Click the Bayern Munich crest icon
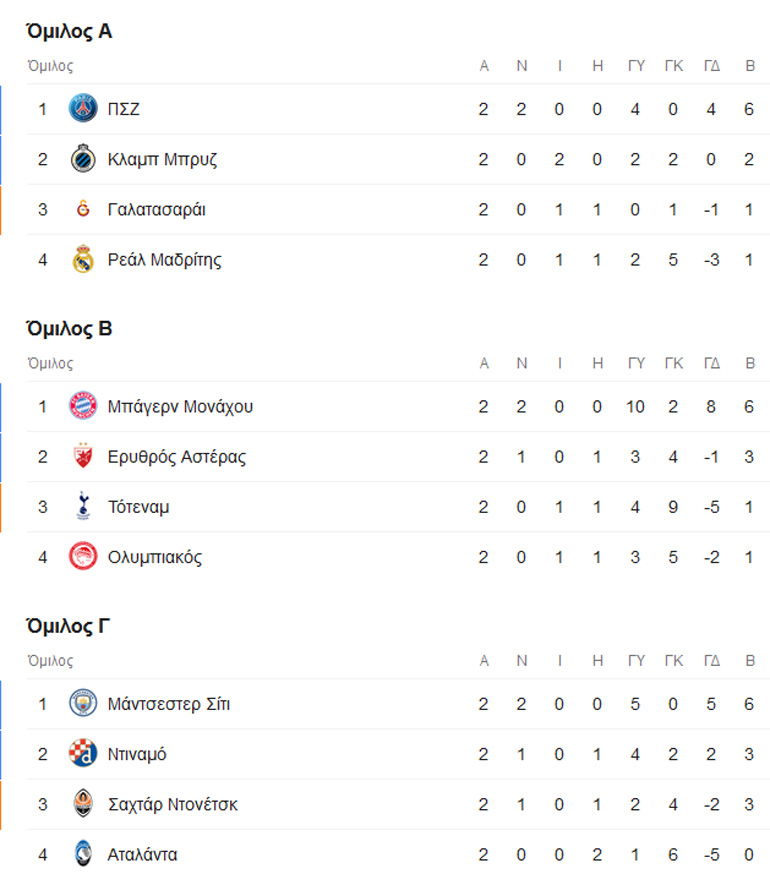The height and width of the screenshot is (874, 770). click(83, 406)
